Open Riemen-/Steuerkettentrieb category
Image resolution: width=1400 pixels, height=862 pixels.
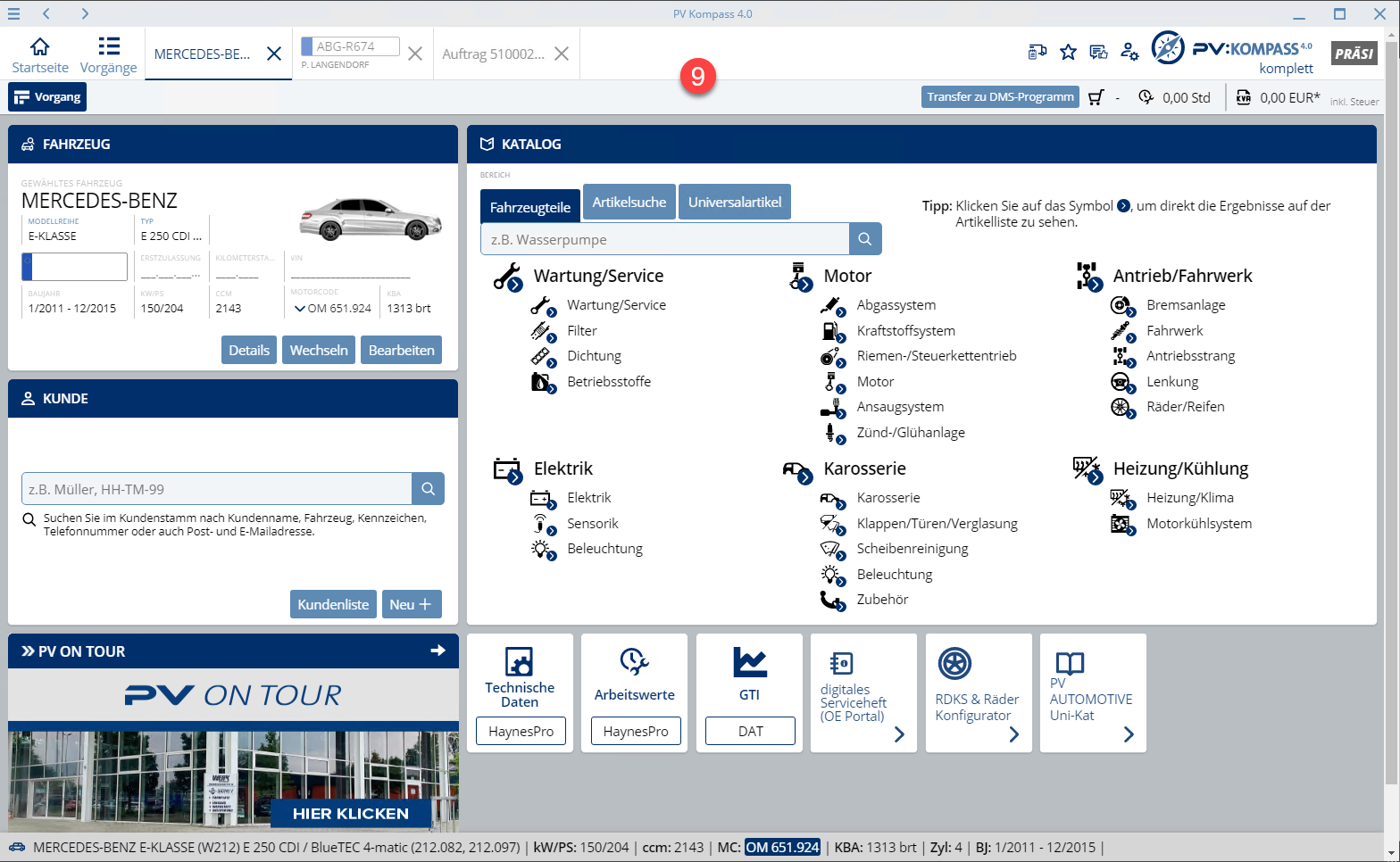tap(937, 356)
